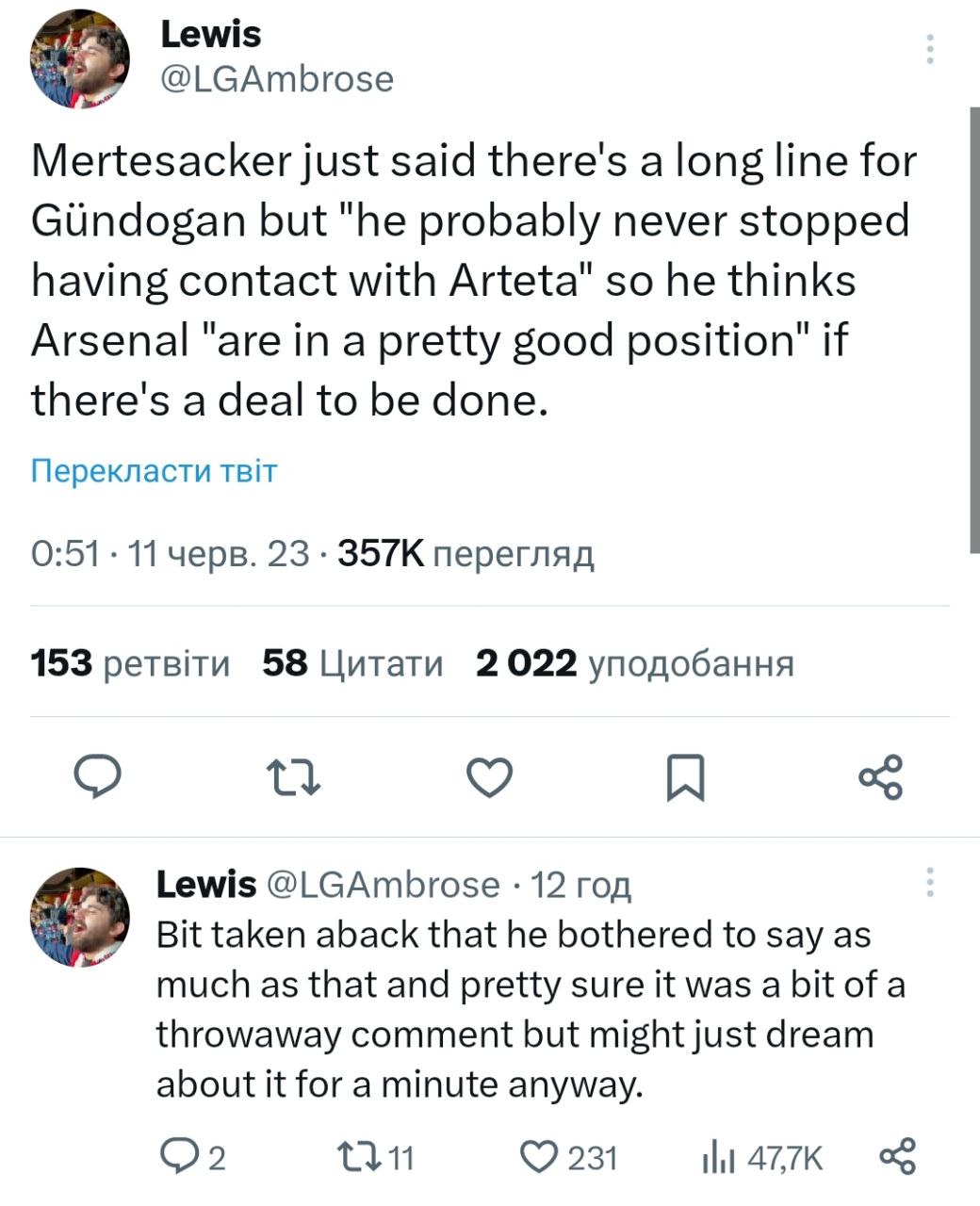The image size is (980, 1206).
Task: View the 58 Цитати quotes list
Action: point(352,664)
